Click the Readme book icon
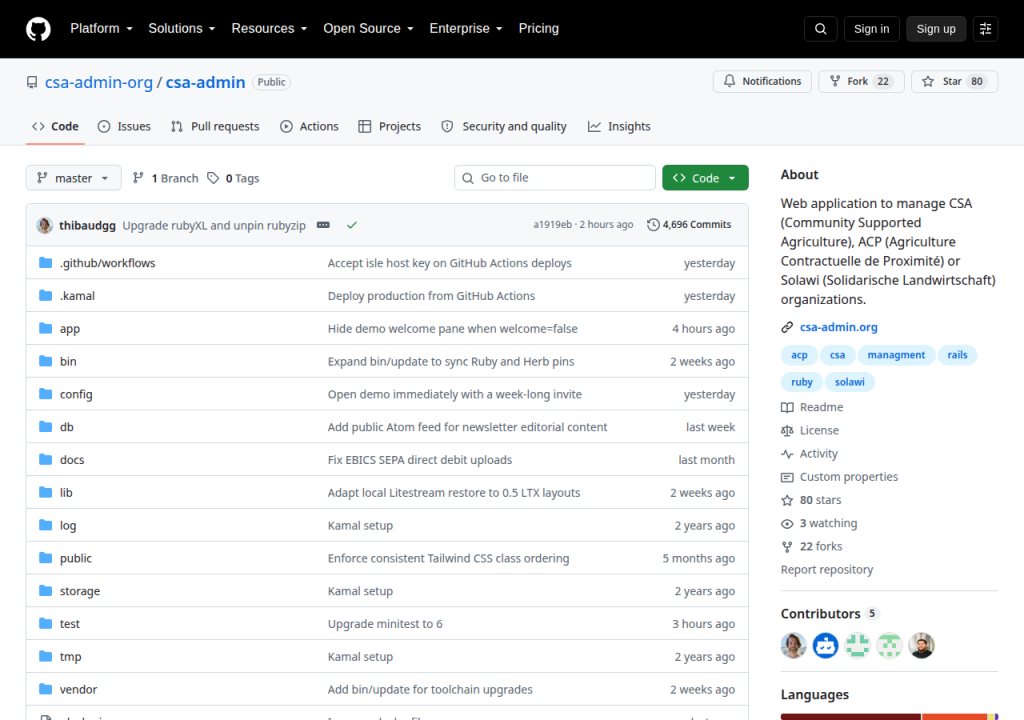This screenshot has height=720, width=1024. [787, 408]
